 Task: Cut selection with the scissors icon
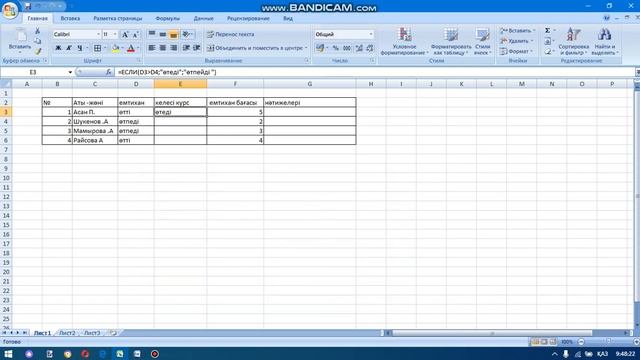tap(38, 31)
